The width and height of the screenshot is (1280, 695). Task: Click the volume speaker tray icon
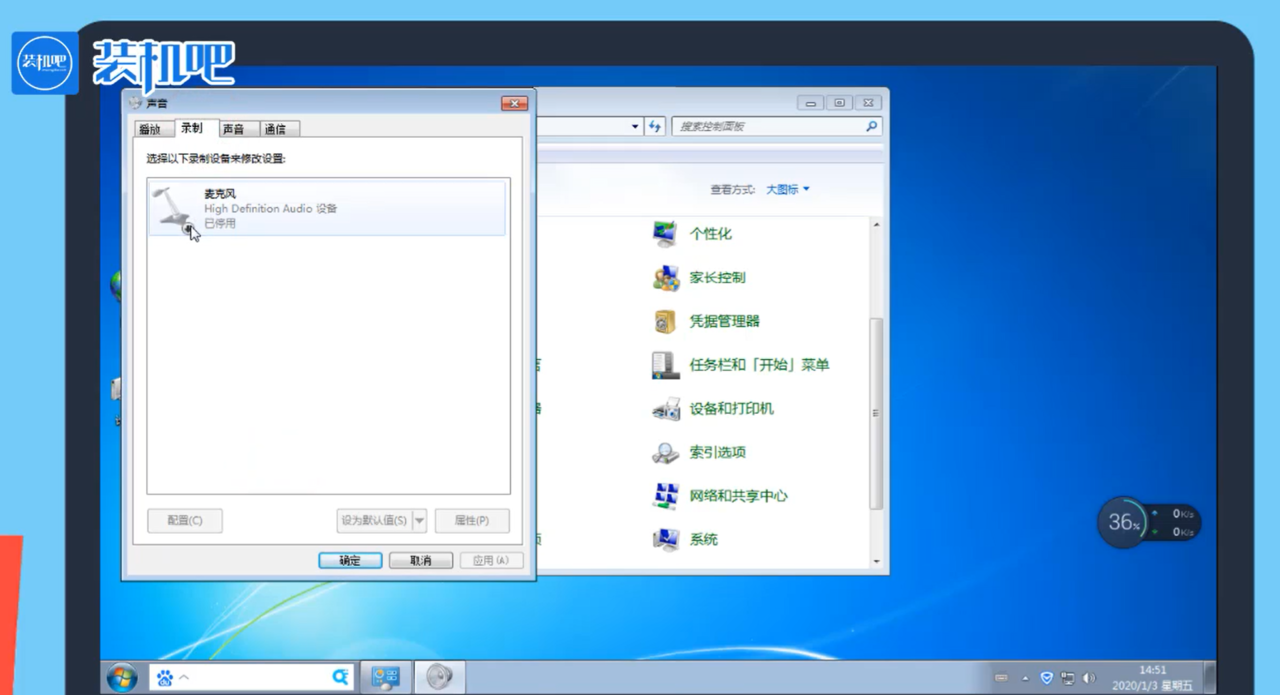(1089, 678)
